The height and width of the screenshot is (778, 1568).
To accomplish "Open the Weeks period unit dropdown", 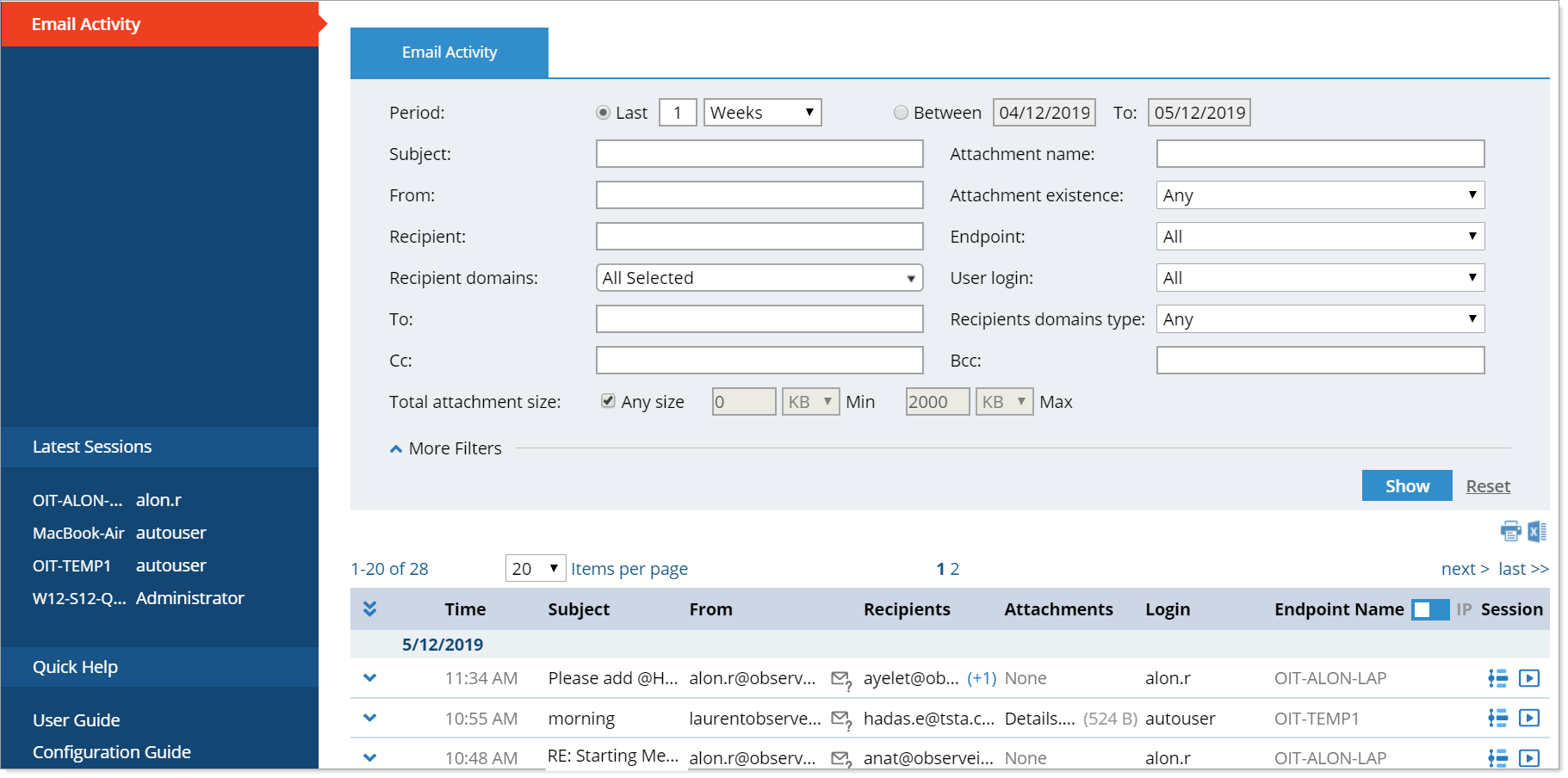I will coord(762,113).
